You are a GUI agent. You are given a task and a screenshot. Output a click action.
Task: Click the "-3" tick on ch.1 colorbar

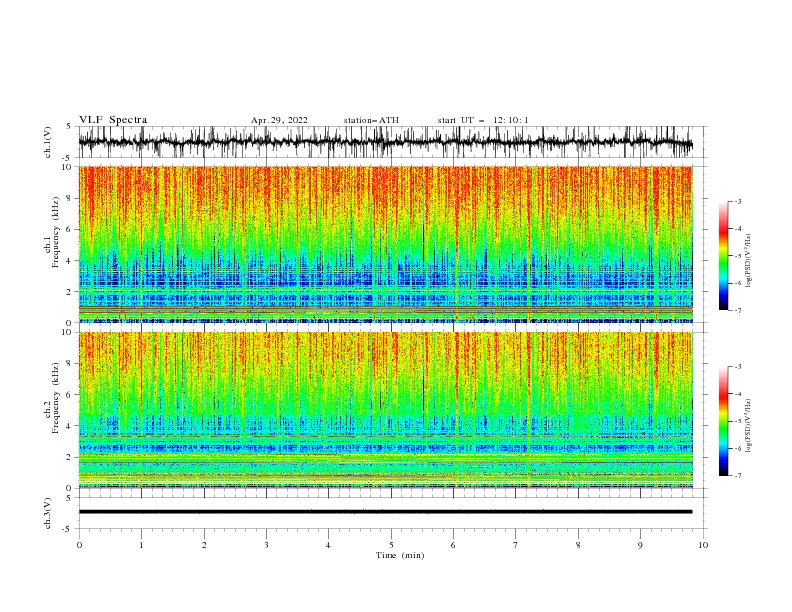737,201
